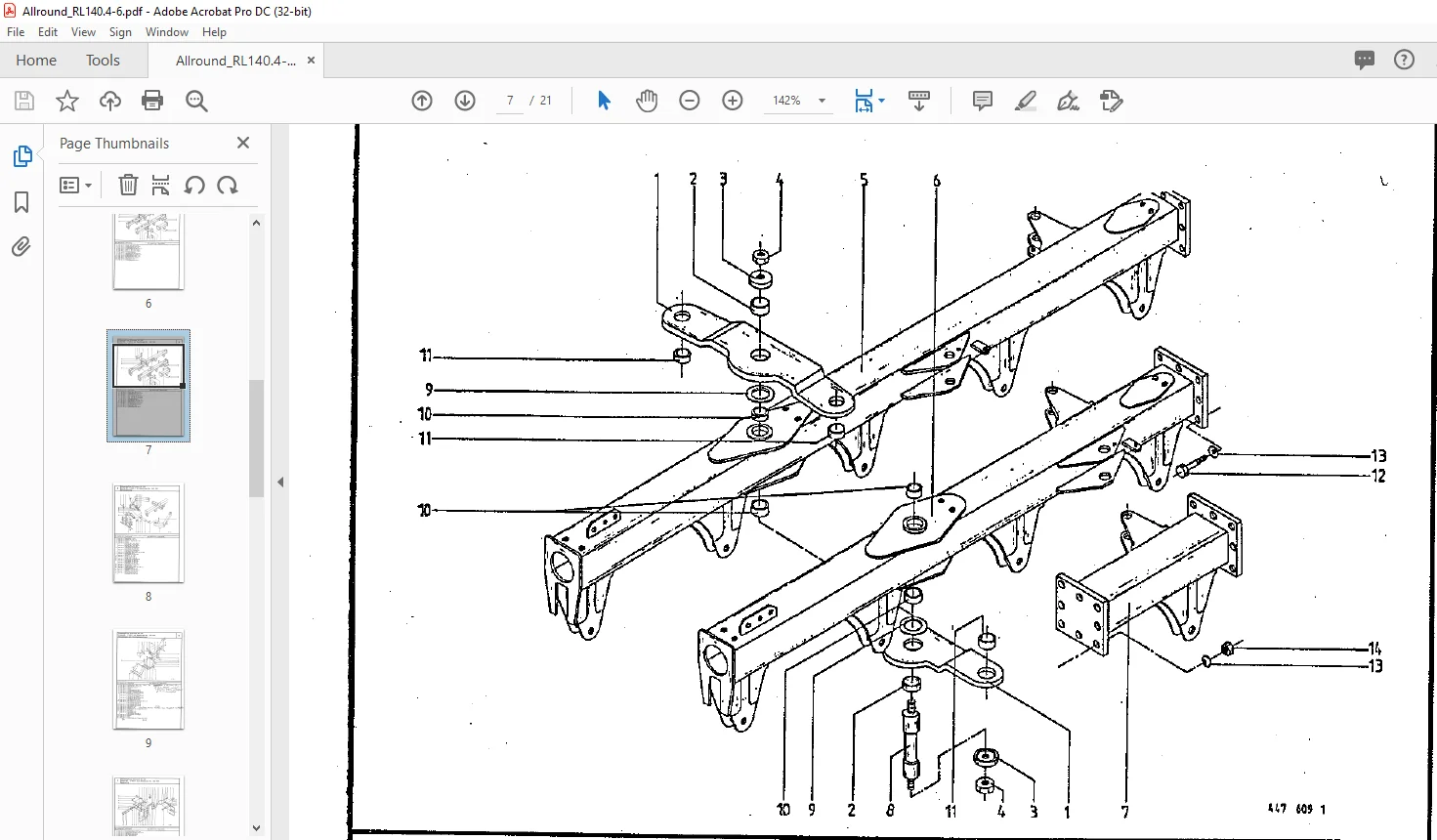The image size is (1437, 840).
Task: Expand the thumbnail options menu
Action: (x=75, y=185)
